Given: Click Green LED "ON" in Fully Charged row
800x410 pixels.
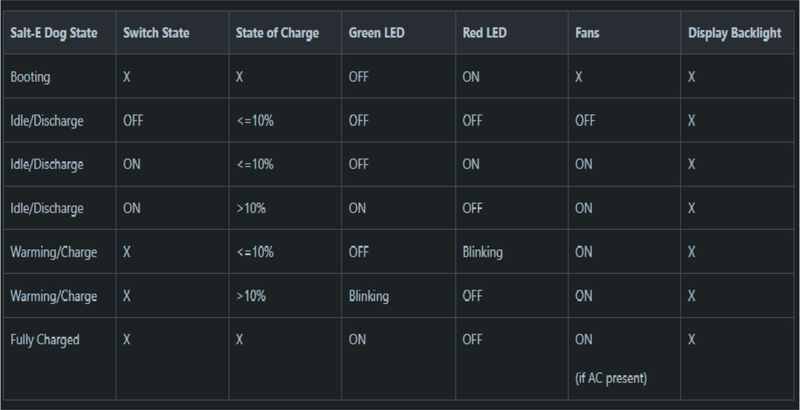Looking at the screenshot, I should (358, 340).
